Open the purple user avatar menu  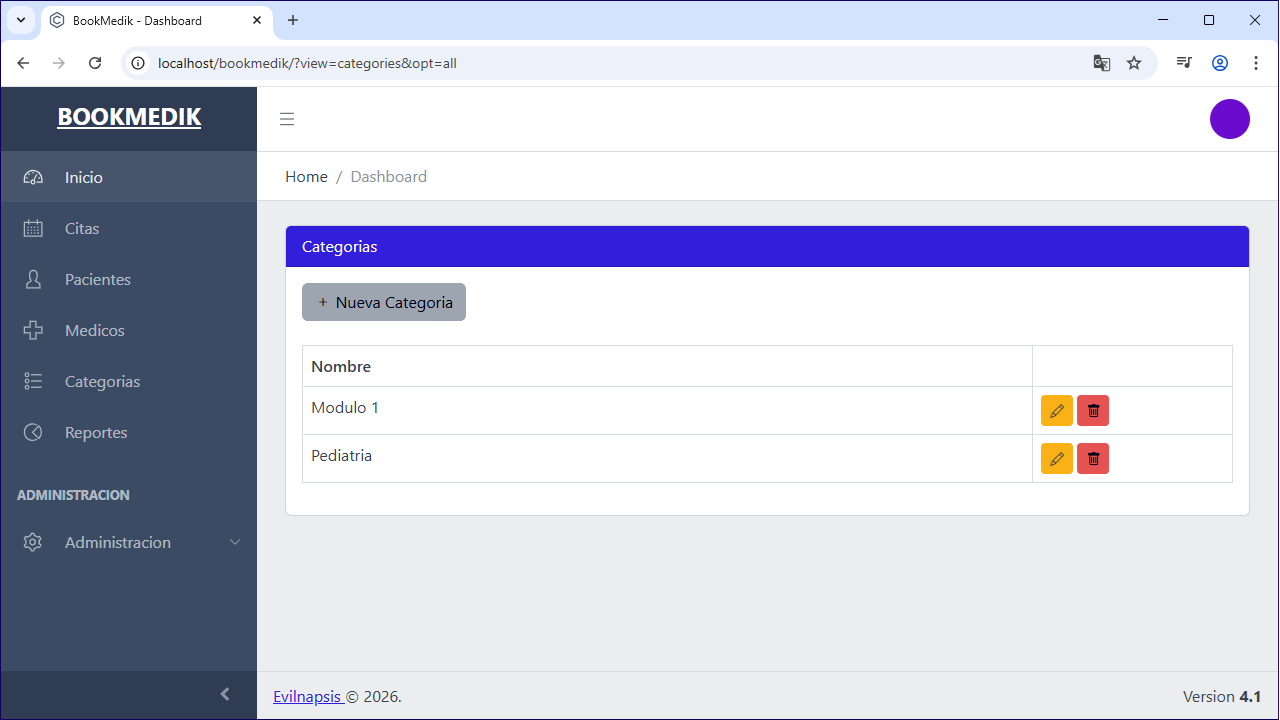click(x=1229, y=119)
